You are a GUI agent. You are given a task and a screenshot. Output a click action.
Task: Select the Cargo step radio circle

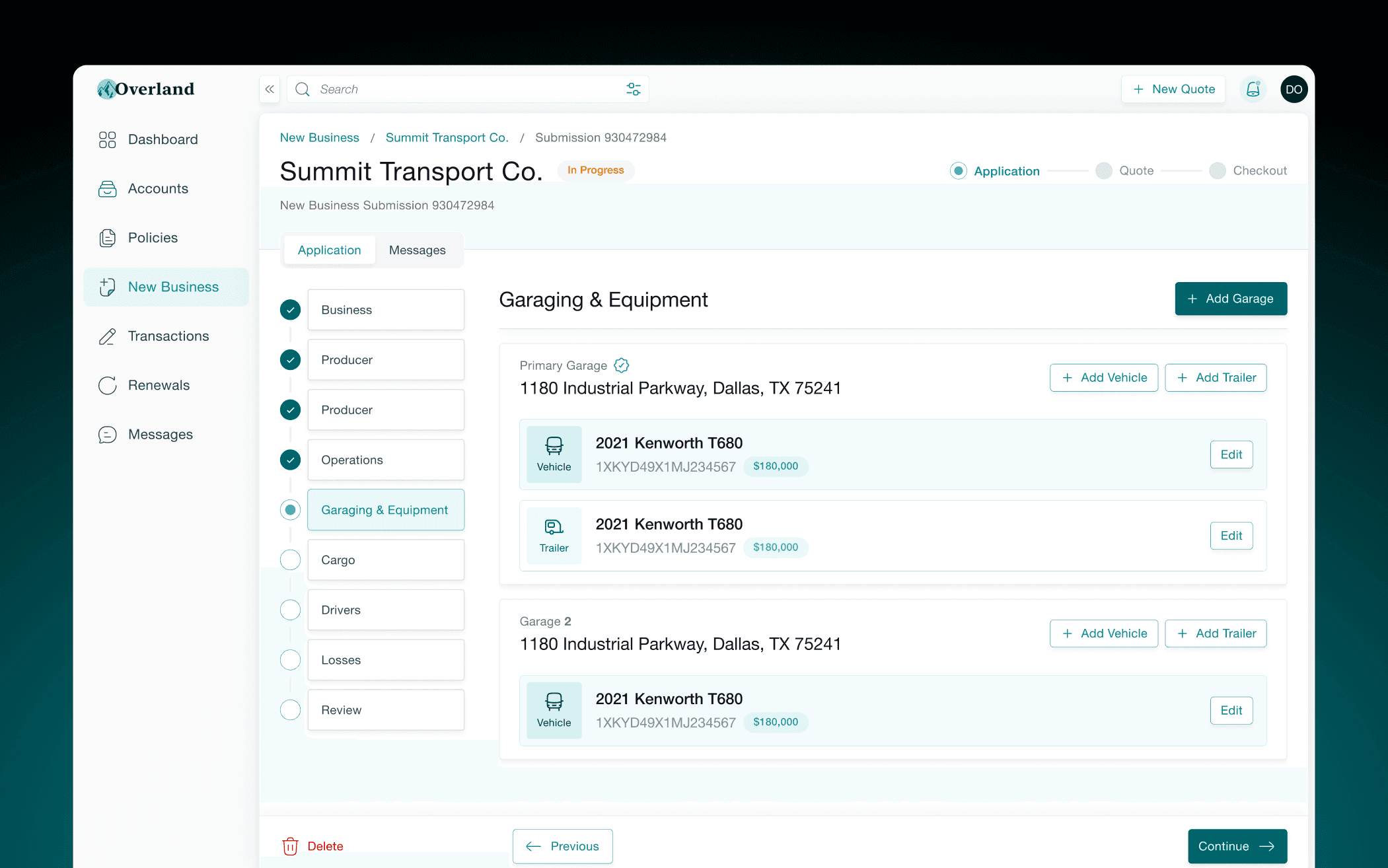(290, 560)
